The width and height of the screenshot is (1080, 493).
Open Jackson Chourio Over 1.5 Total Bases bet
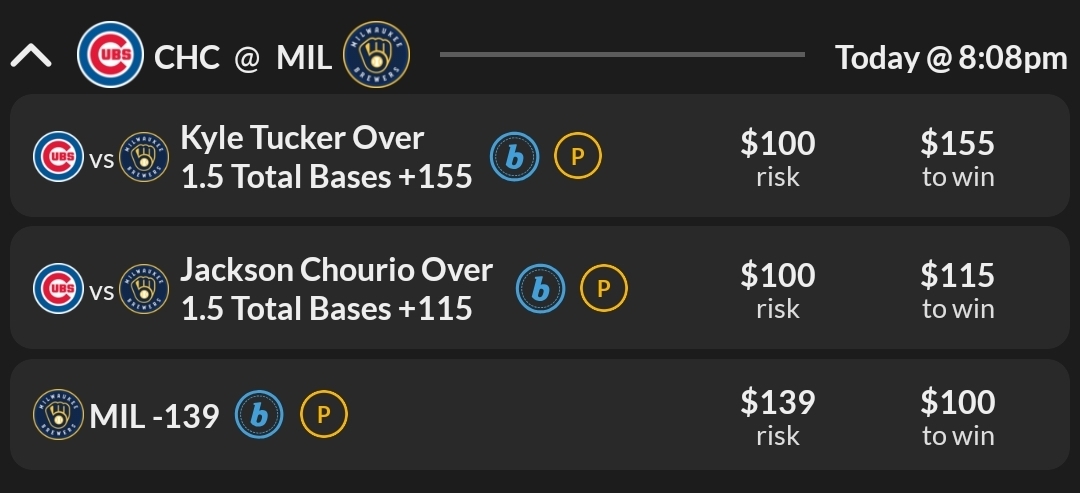336,289
